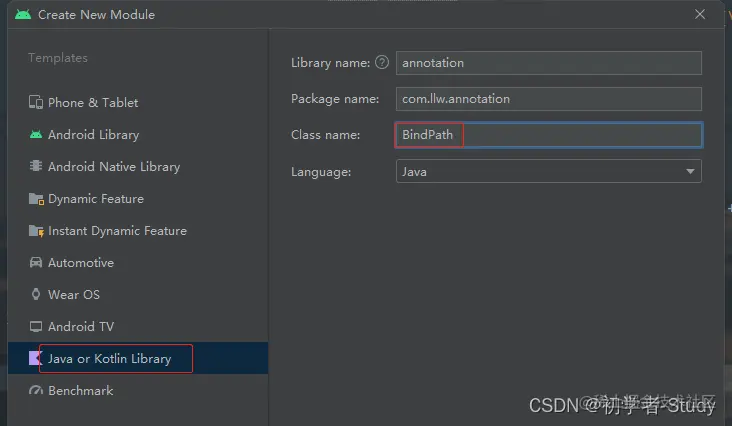Click the Package name input field
Screen dimensions: 732x426
click(x=549, y=99)
